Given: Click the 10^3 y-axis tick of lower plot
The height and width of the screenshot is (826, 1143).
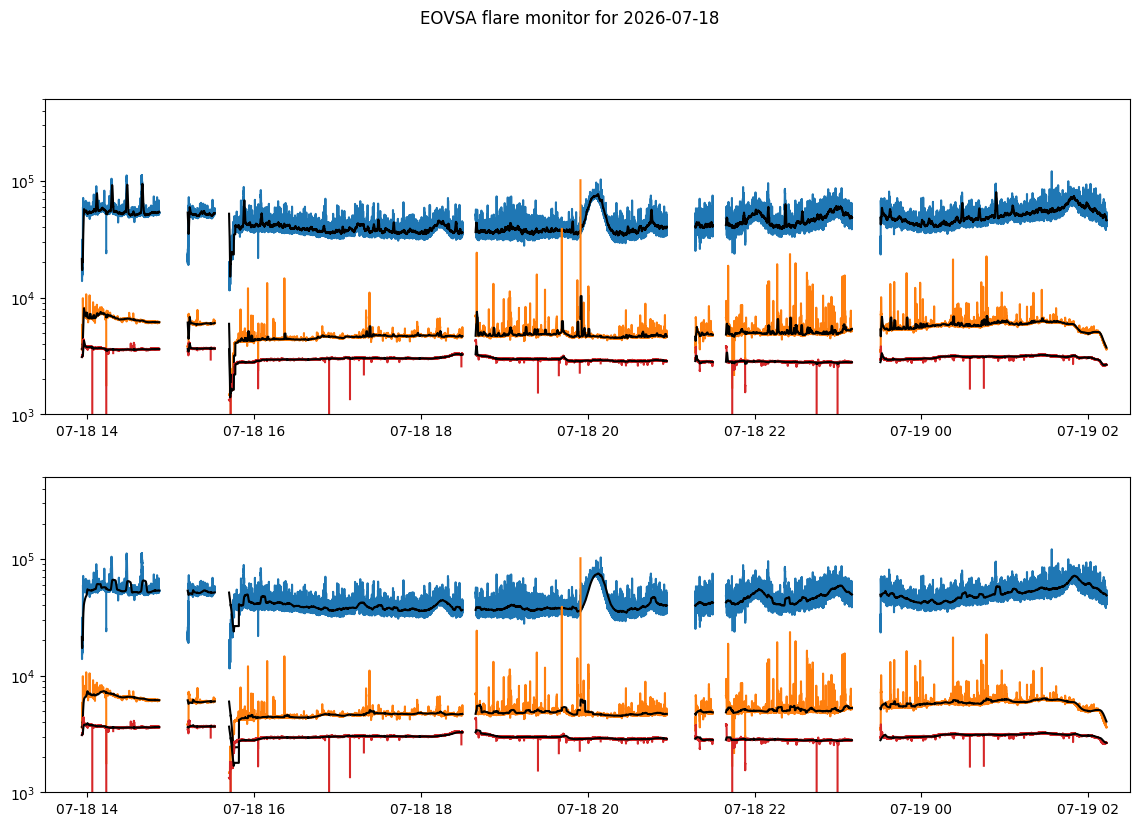Looking at the screenshot, I should coord(25,792).
